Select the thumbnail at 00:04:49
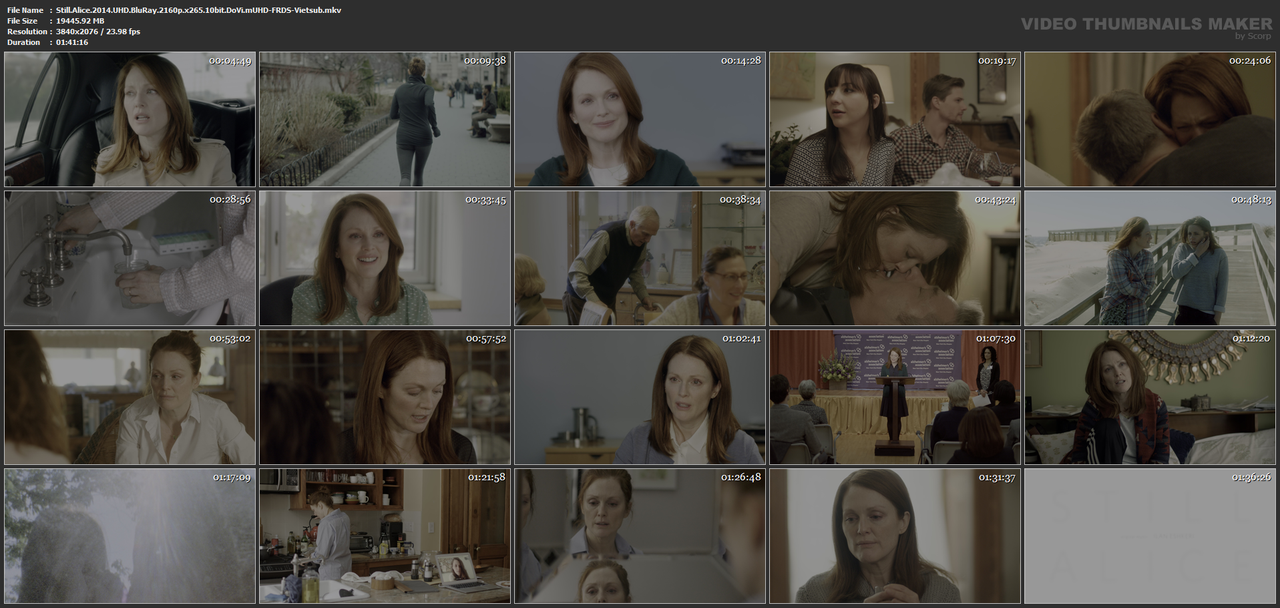1280x608 pixels. click(x=130, y=120)
